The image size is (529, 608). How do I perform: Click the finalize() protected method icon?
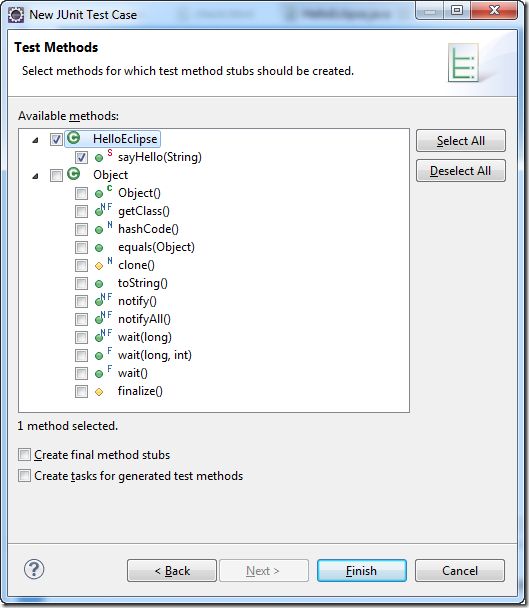[x=99, y=392]
